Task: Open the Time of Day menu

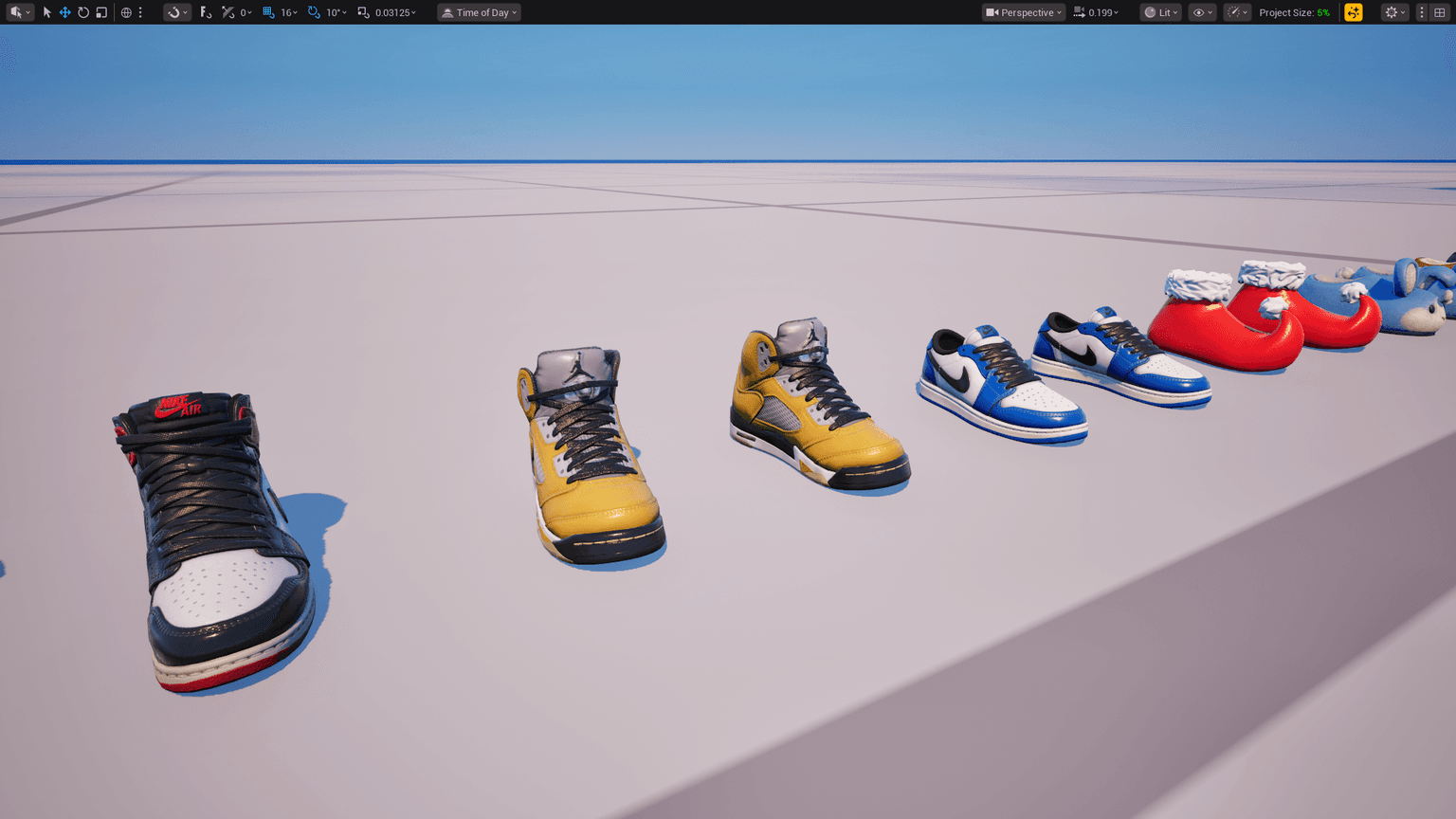Action: (479, 12)
